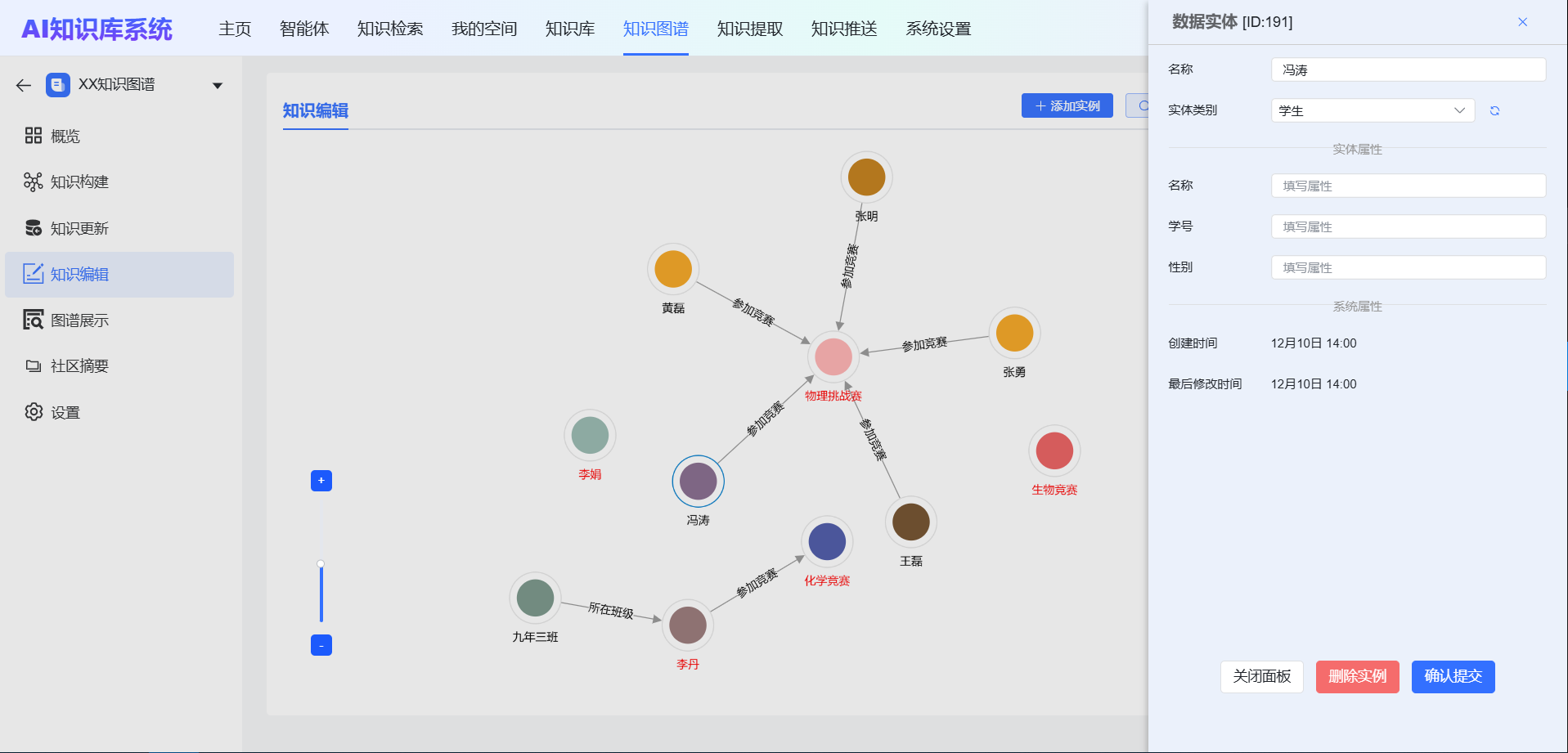The image size is (1568, 753).
Task: Click the back arrow beside XX知识图谱
Action: point(23,85)
